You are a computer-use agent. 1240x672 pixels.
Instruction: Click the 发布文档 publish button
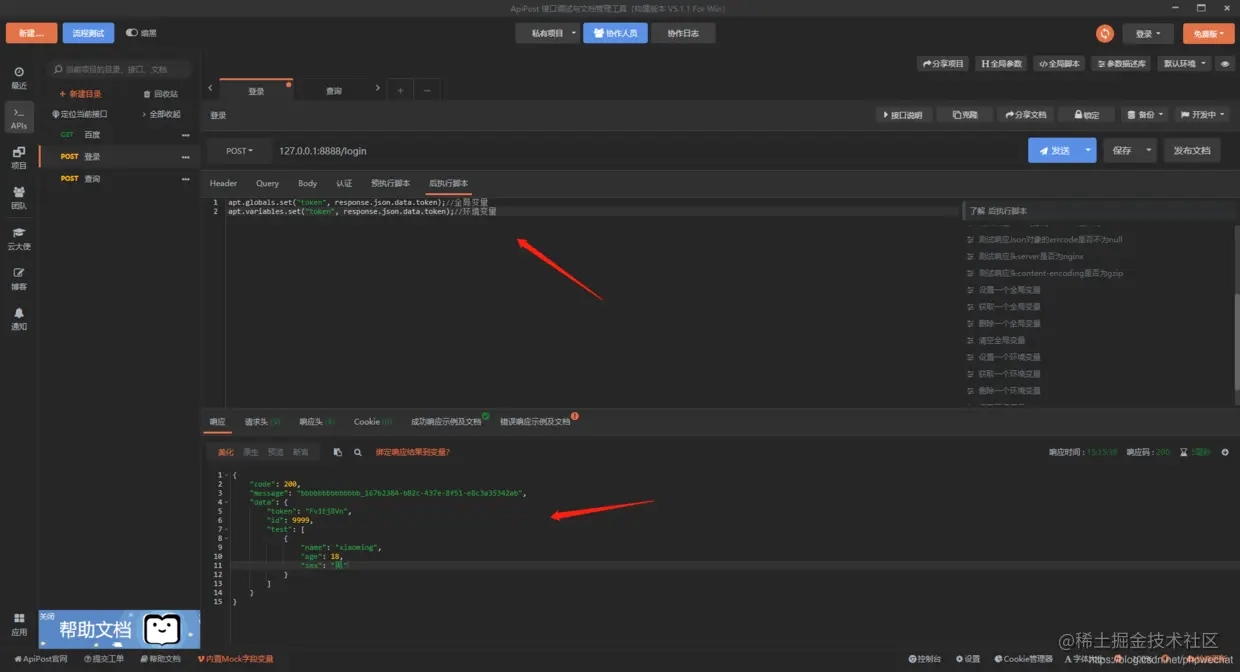pyautogui.click(x=1191, y=151)
